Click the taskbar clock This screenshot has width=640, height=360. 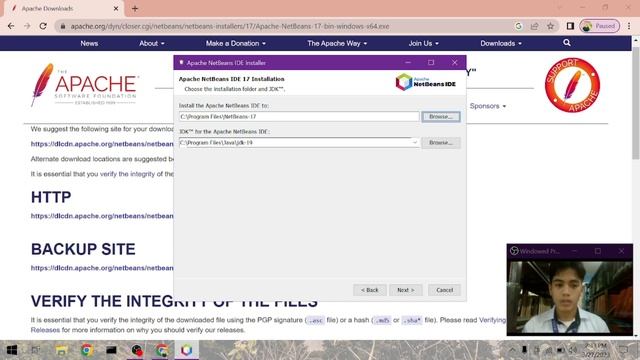click(596, 350)
